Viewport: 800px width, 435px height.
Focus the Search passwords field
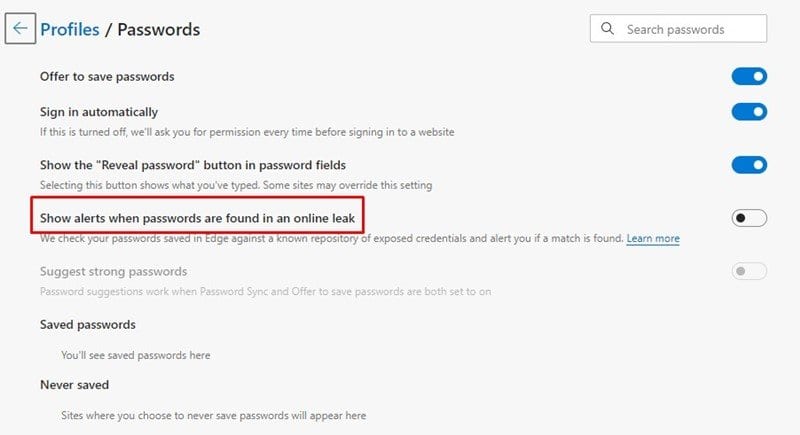[x=678, y=29]
